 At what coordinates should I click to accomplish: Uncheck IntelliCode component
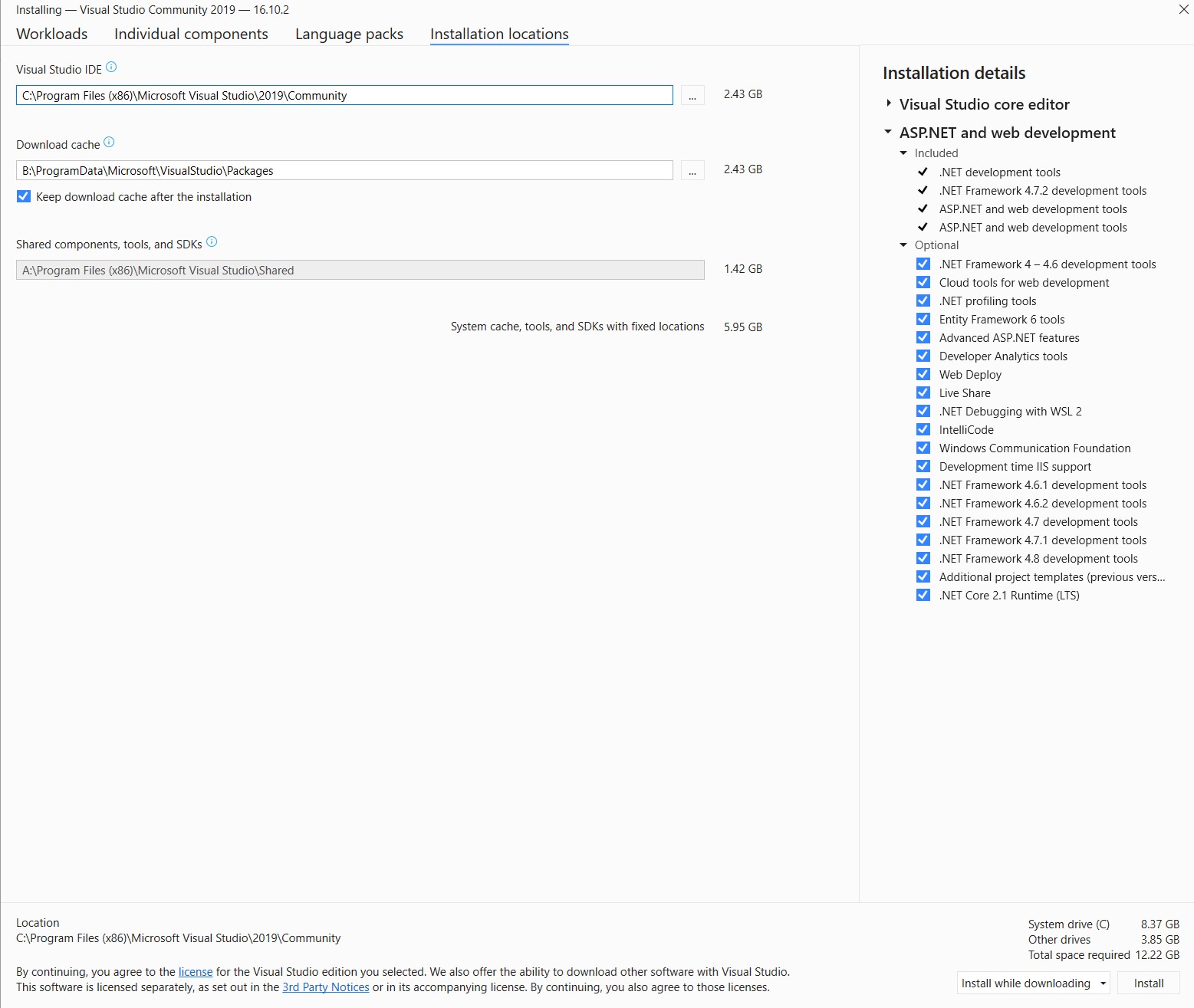coord(923,429)
